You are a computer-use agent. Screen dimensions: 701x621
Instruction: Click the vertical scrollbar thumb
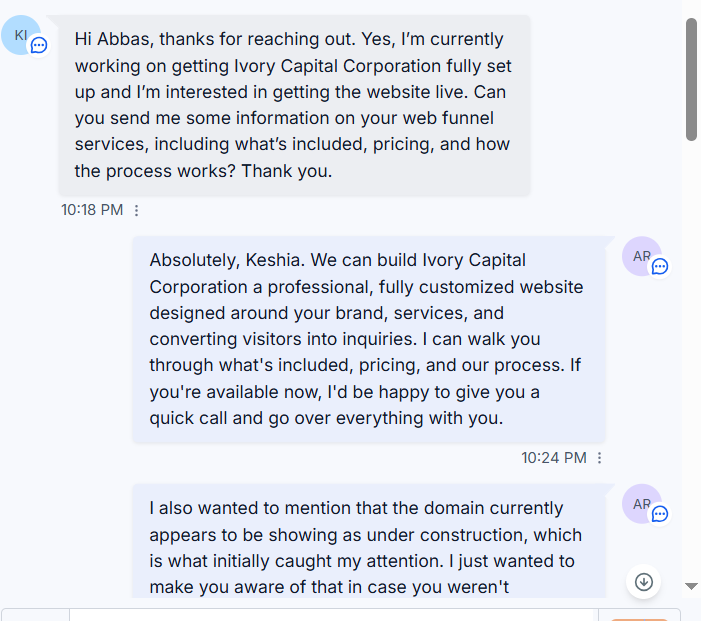pyautogui.click(x=691, y=80)
